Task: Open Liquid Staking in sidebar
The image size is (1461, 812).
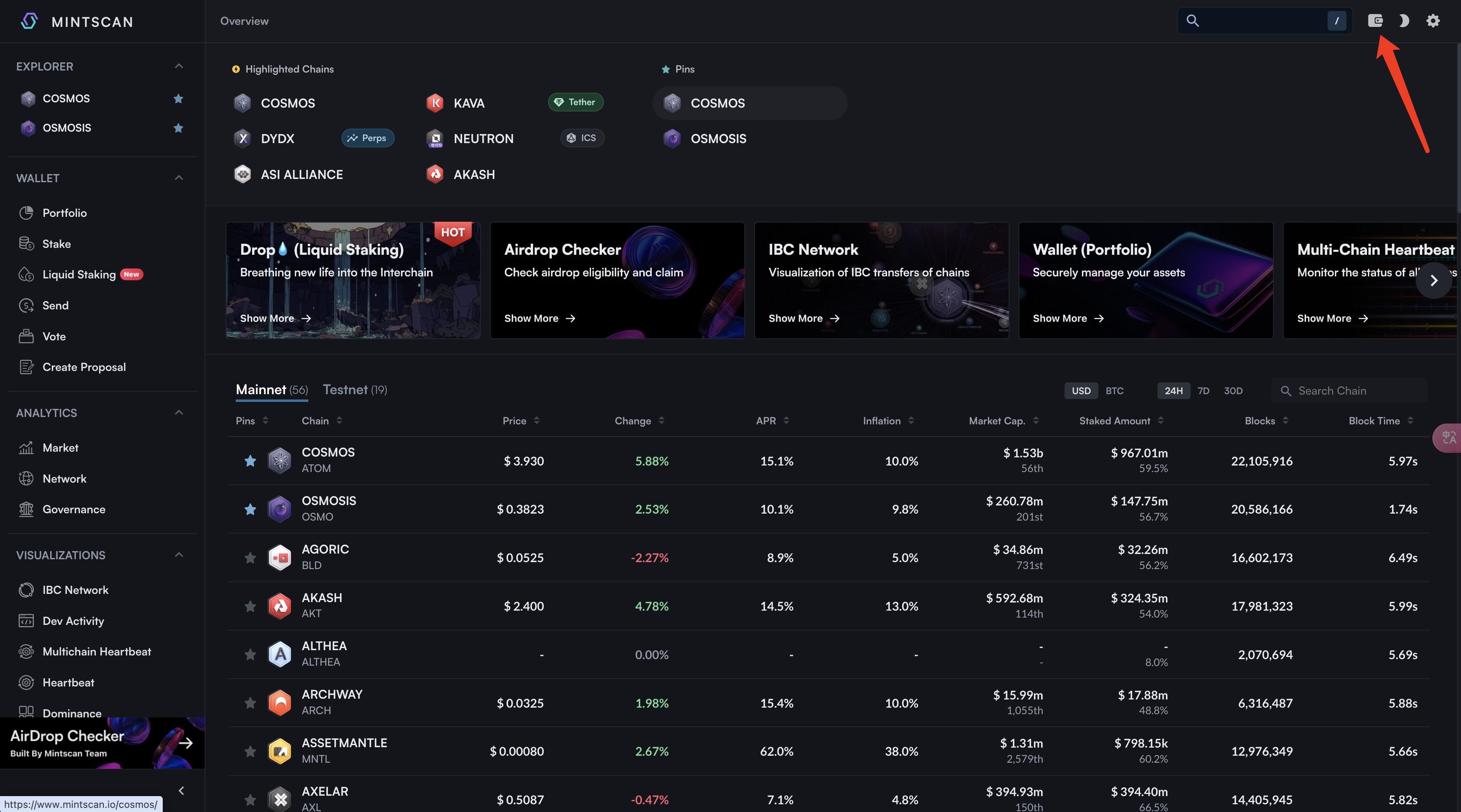Action: pyautogui.click(x=79, y=274)
